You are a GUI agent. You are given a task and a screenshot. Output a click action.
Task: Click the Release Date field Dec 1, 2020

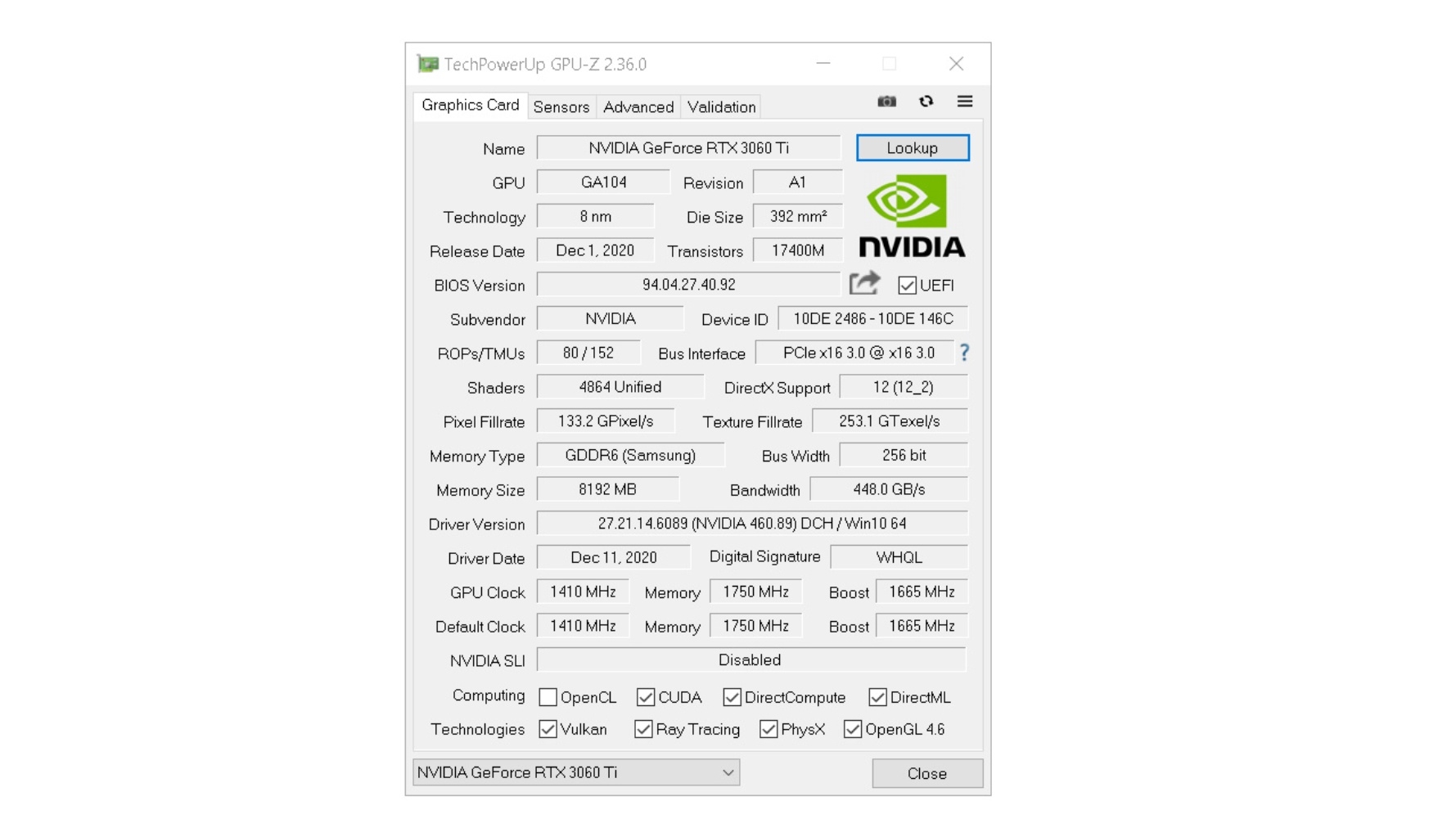coord(595,250)
